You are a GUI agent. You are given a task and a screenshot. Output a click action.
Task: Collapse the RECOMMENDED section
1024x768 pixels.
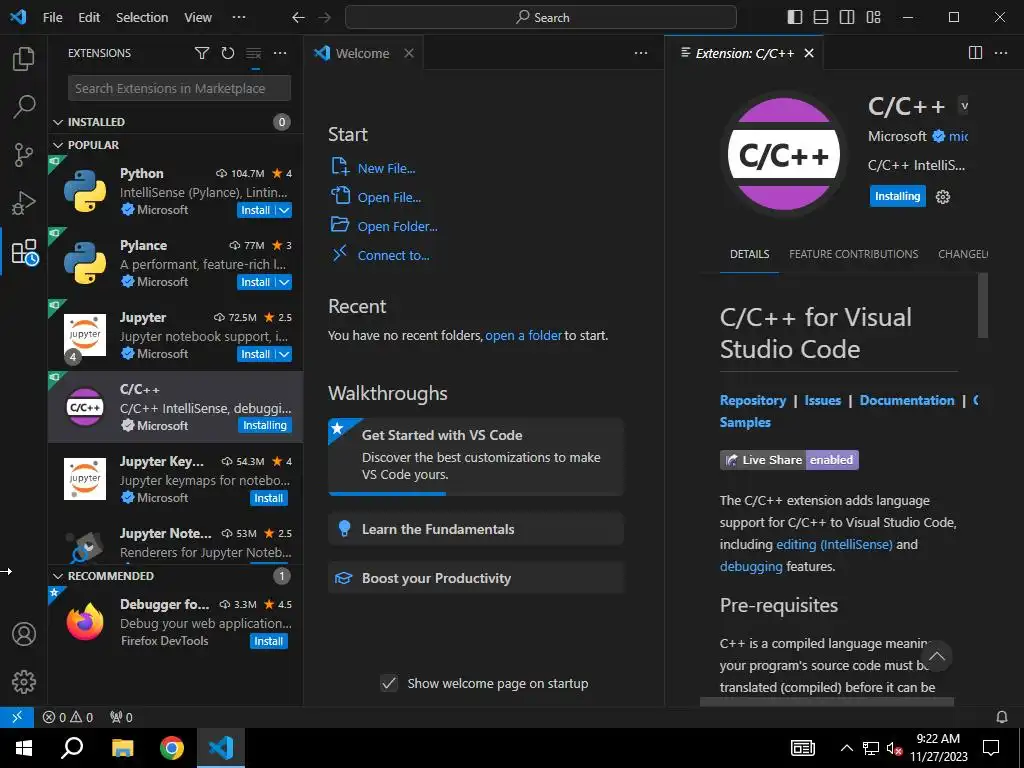[x=175, y=576]
